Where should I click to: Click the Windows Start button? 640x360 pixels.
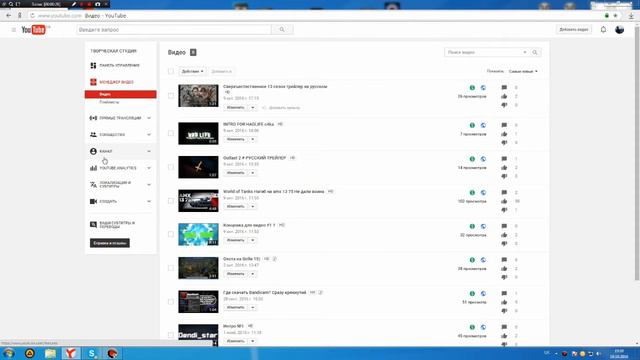pos(9,353)
